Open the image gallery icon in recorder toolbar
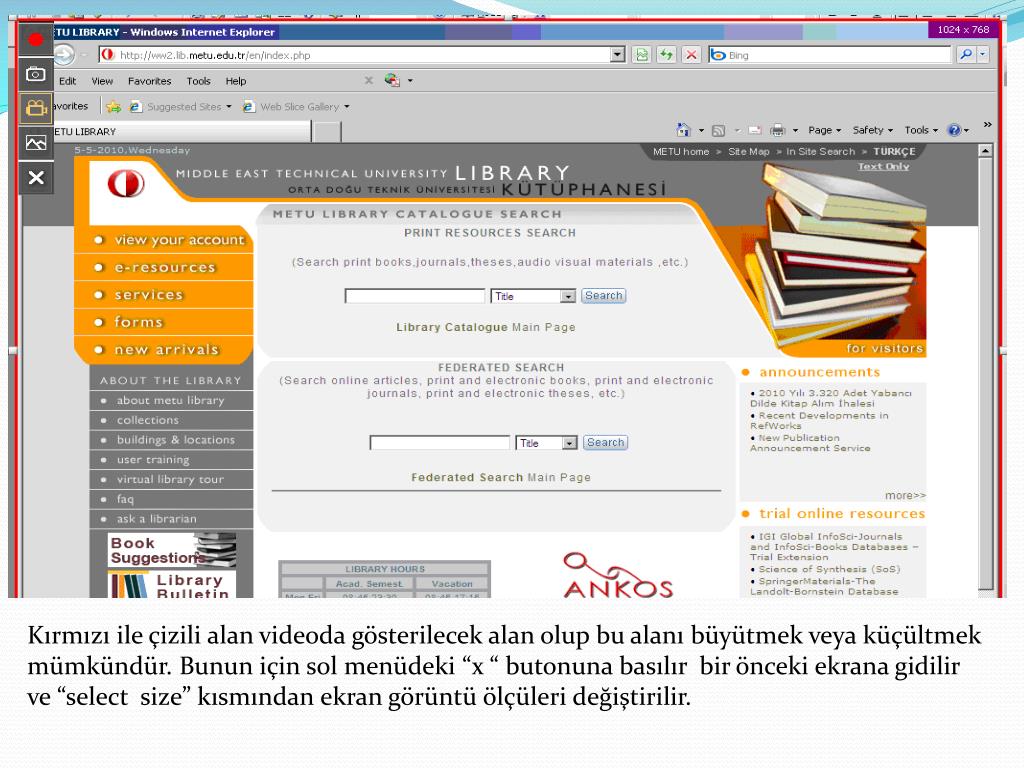 [35, 142]
